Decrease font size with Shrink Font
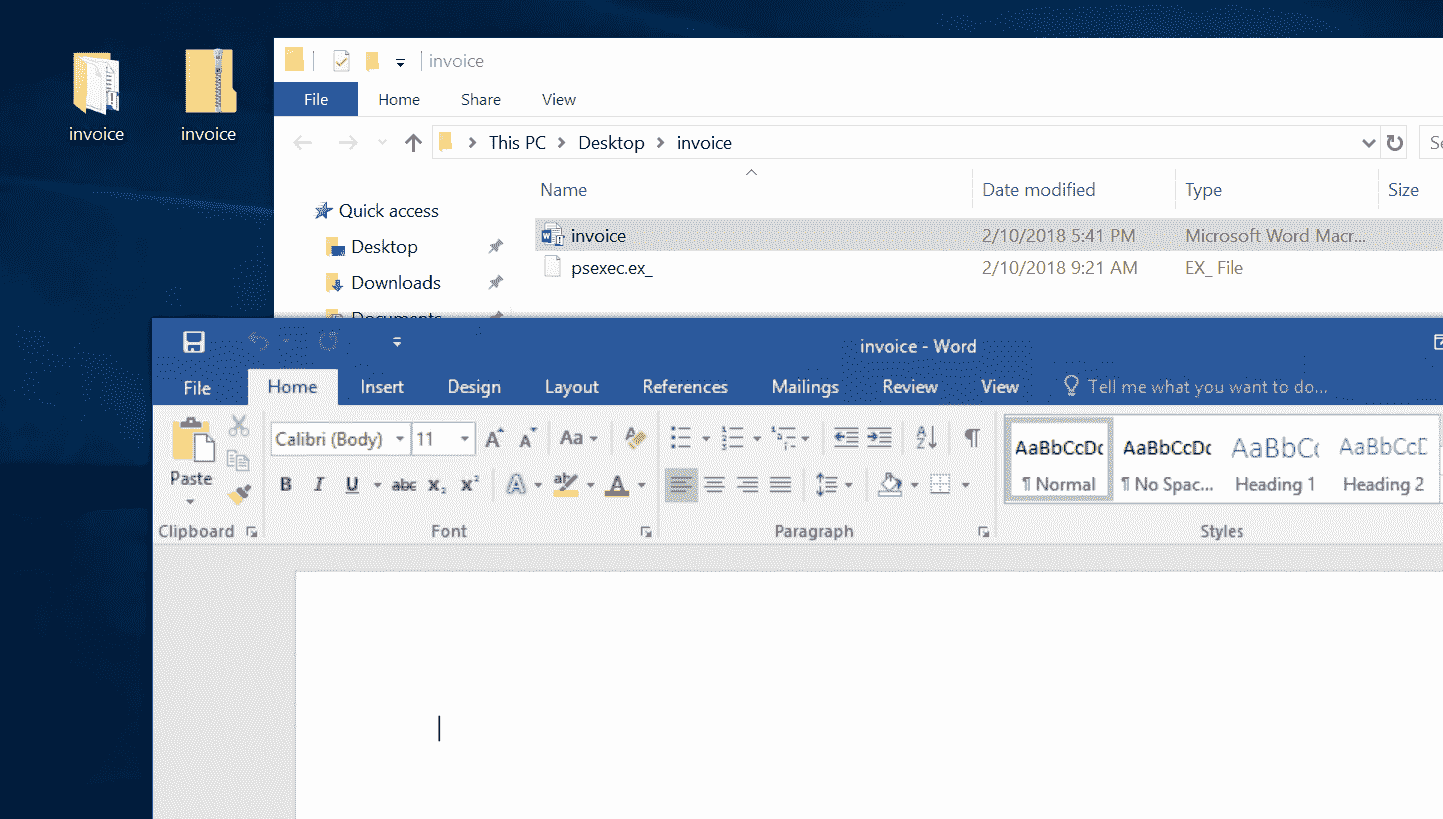The width and height of the screenshot is (1443, 819). pyautogui.click(x=528, y=438)
